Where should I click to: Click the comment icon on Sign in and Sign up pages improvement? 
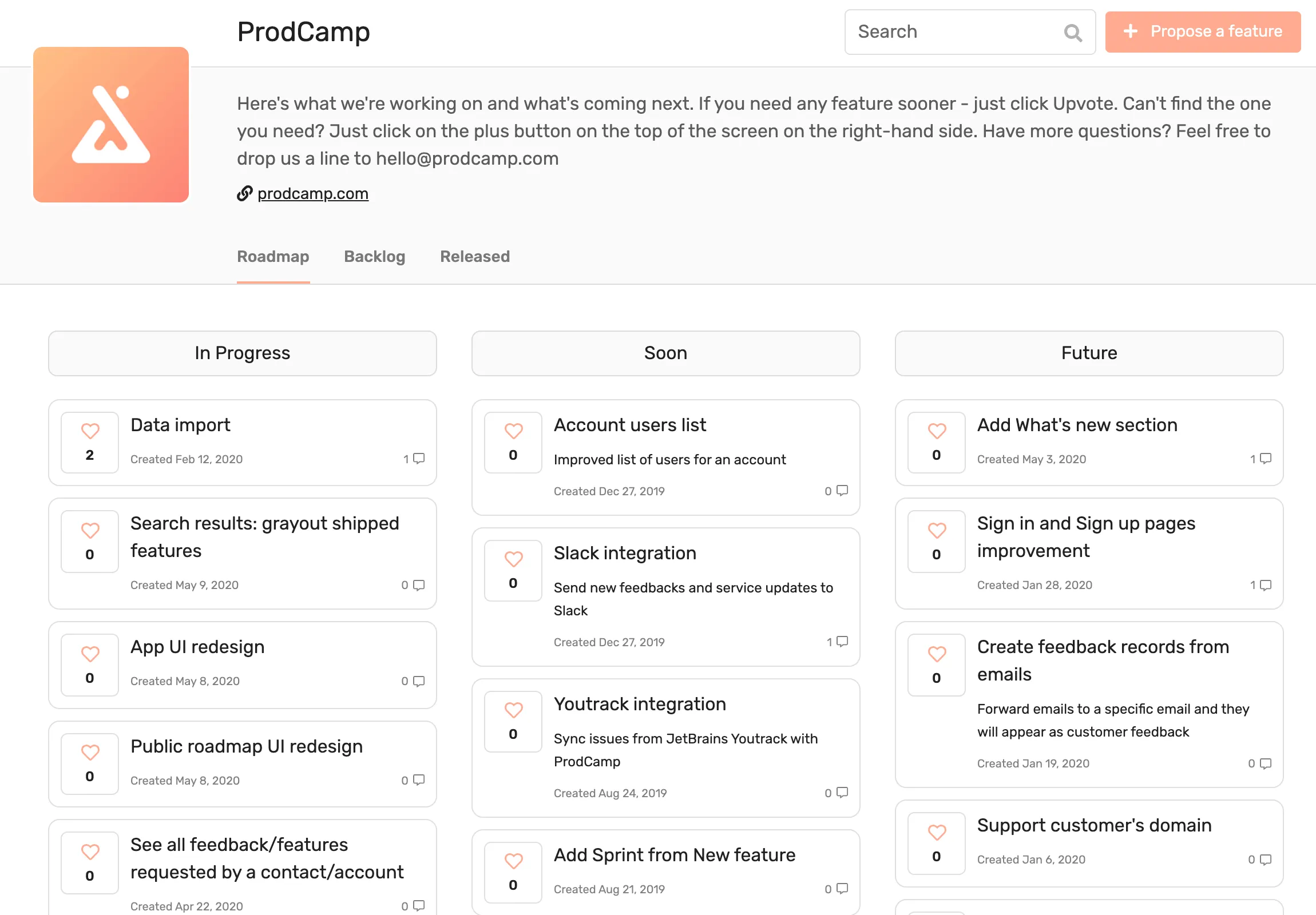click(1265, 585)
